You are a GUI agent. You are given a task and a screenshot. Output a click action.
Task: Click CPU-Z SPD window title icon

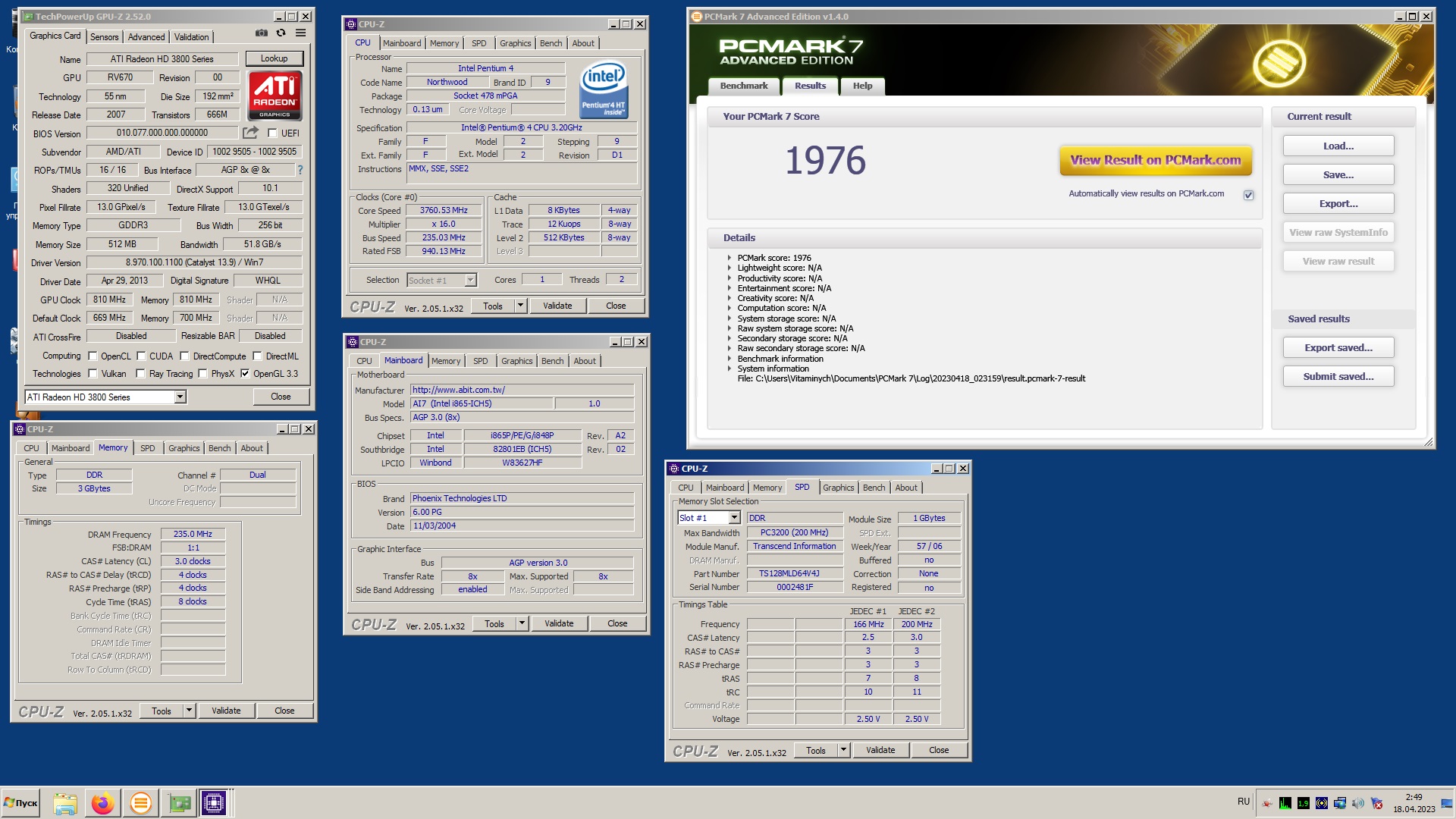[x=674, y=469]
